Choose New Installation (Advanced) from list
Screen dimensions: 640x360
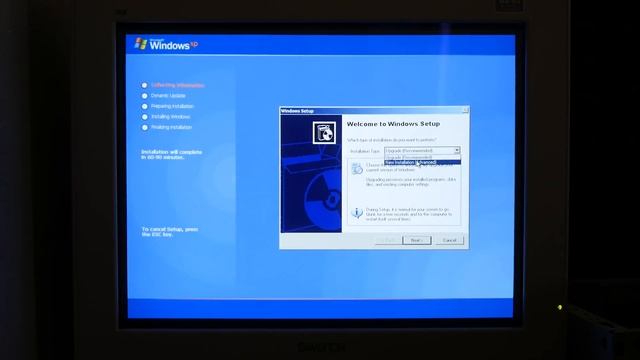[422, 162]
